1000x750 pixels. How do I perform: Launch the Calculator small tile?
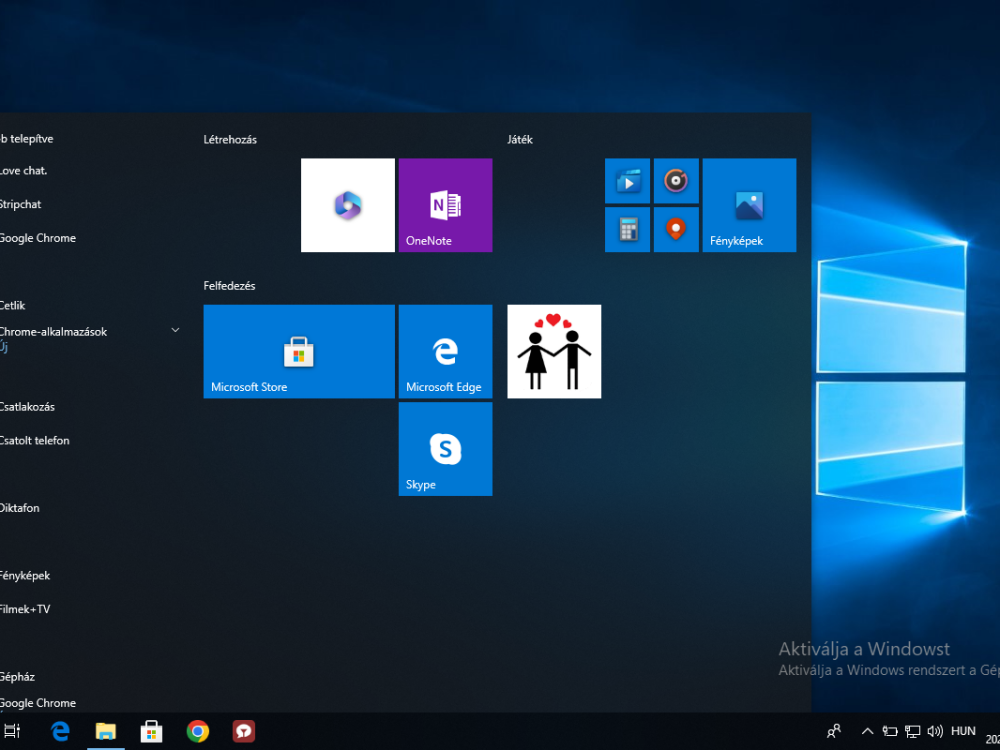627,230
